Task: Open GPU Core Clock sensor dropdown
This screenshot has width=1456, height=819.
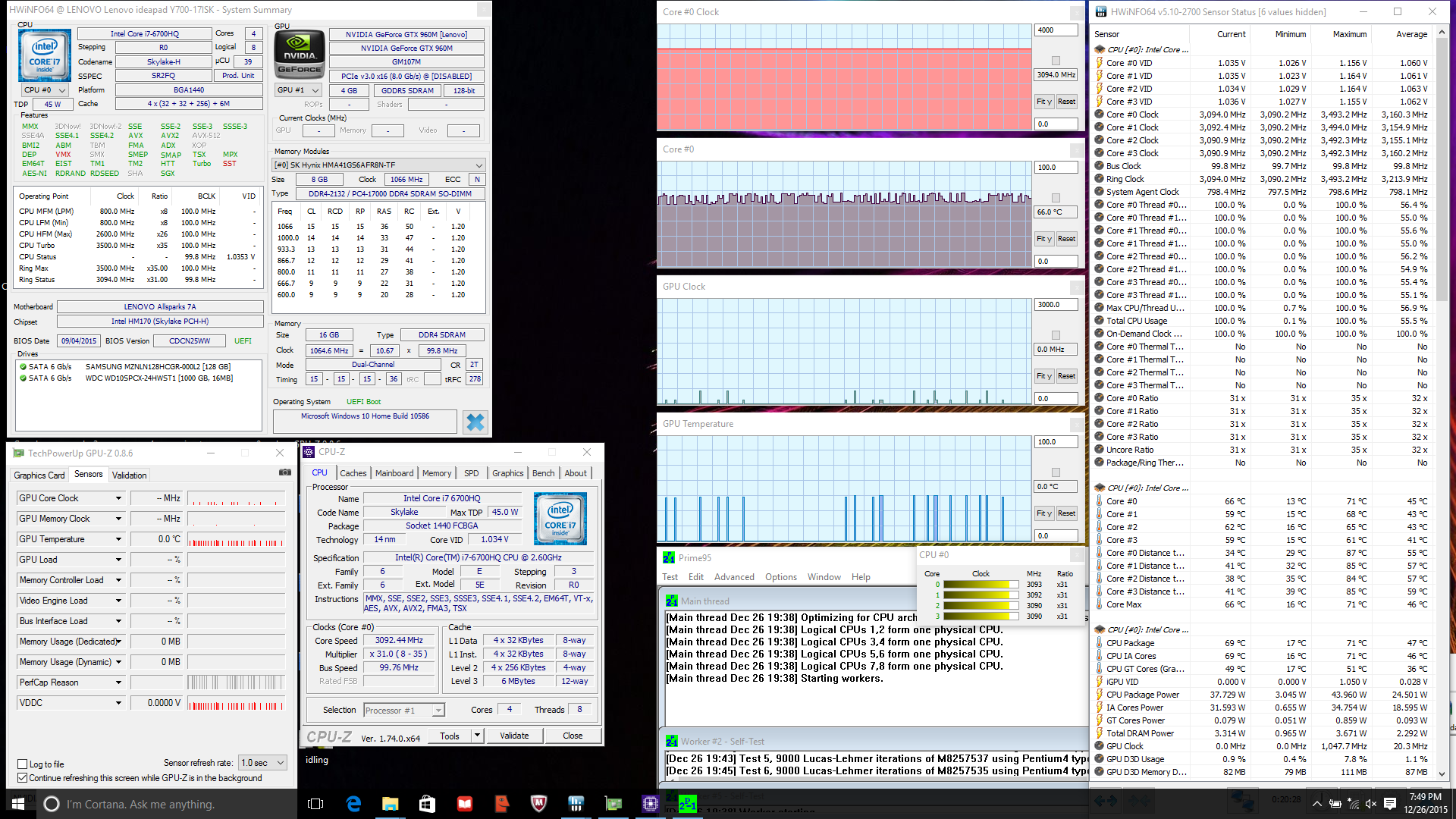Action: [118, 498]
